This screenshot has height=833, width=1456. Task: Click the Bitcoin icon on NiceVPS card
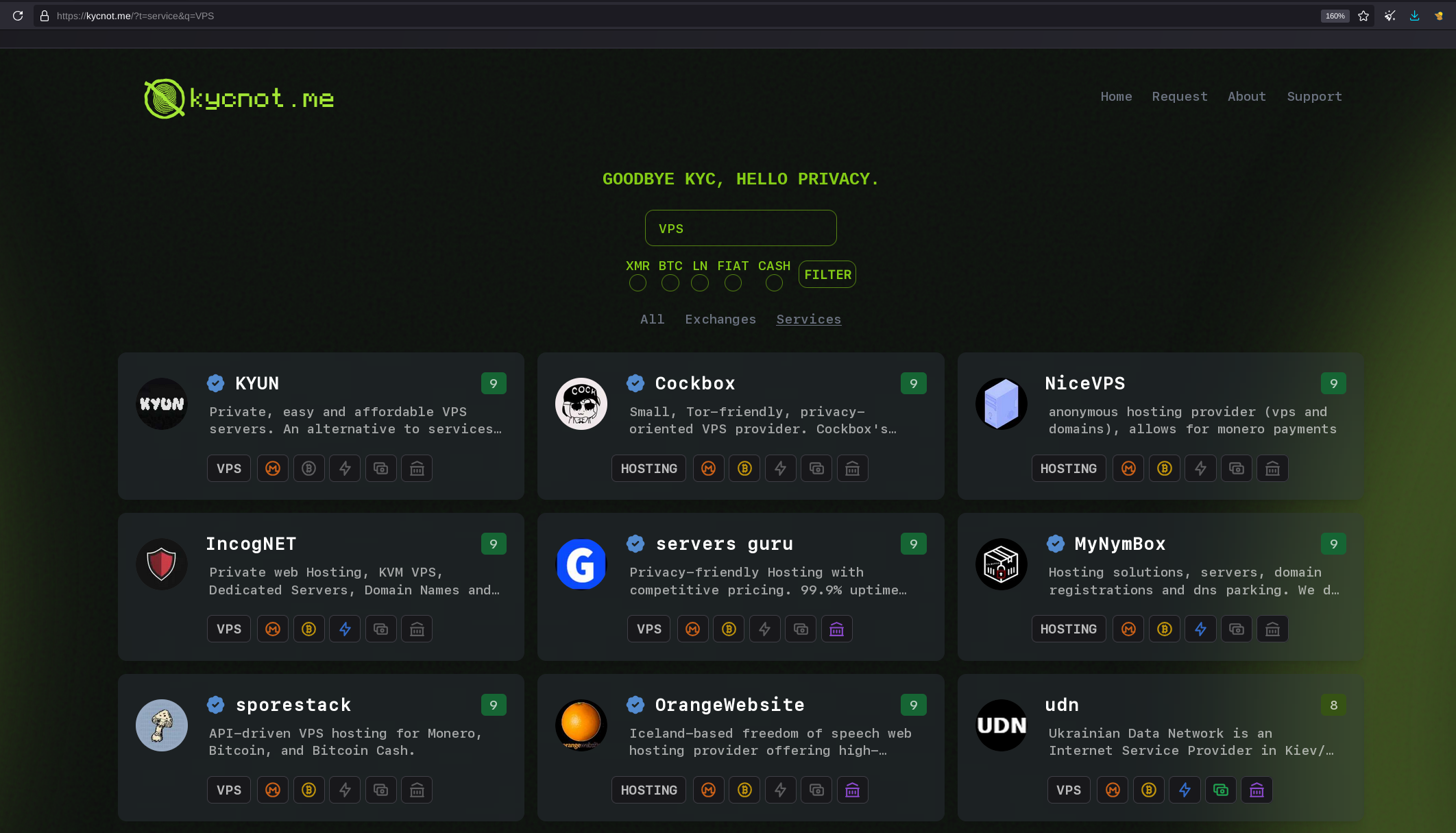coord(1165,468)
